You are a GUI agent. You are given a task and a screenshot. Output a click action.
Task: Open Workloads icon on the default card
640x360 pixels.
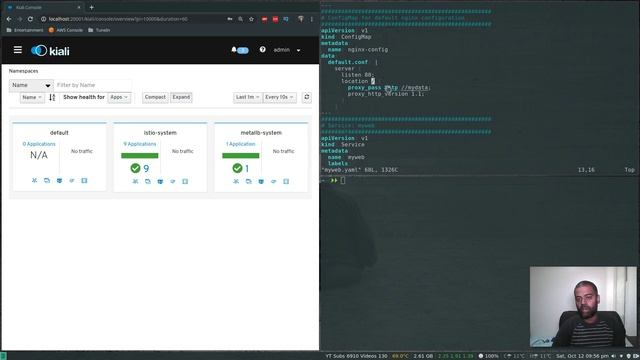coord(60,180)
